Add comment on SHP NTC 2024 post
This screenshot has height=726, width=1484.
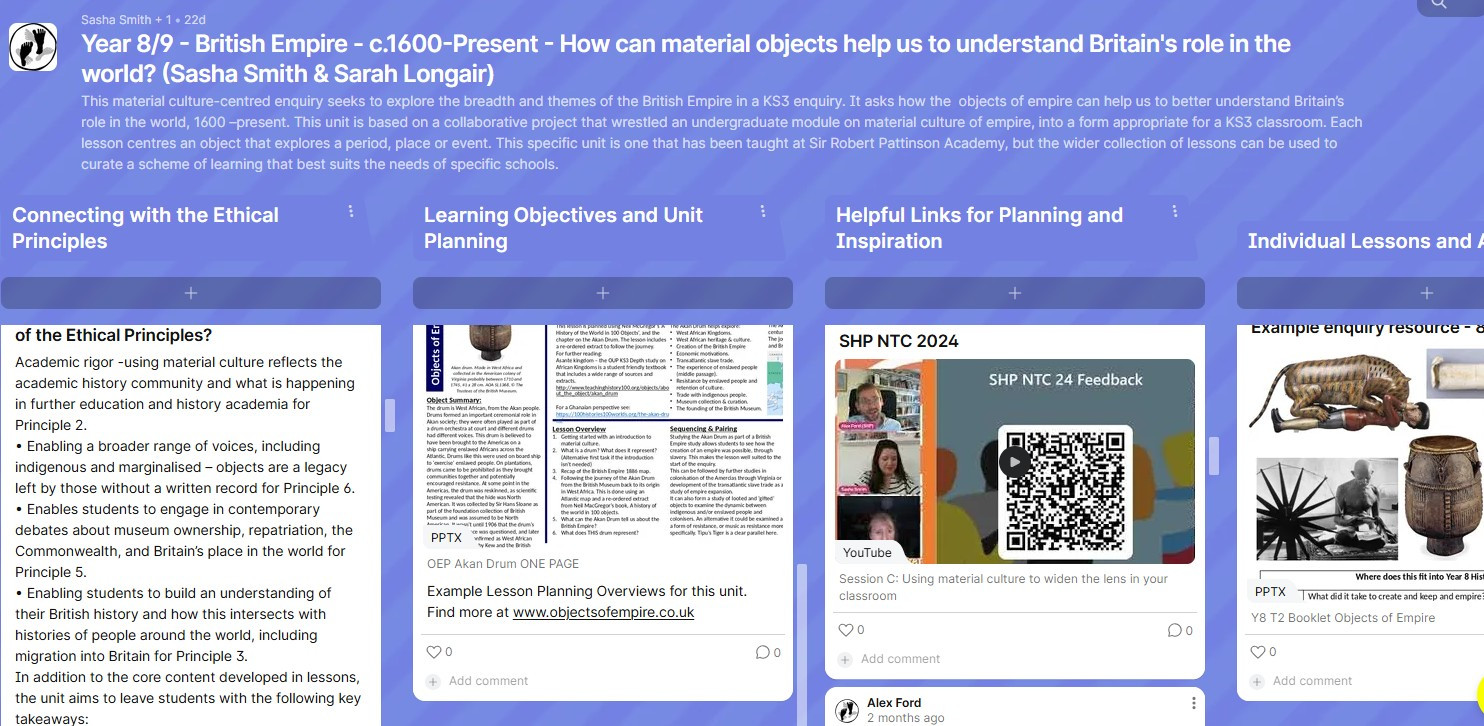(900, 659)
